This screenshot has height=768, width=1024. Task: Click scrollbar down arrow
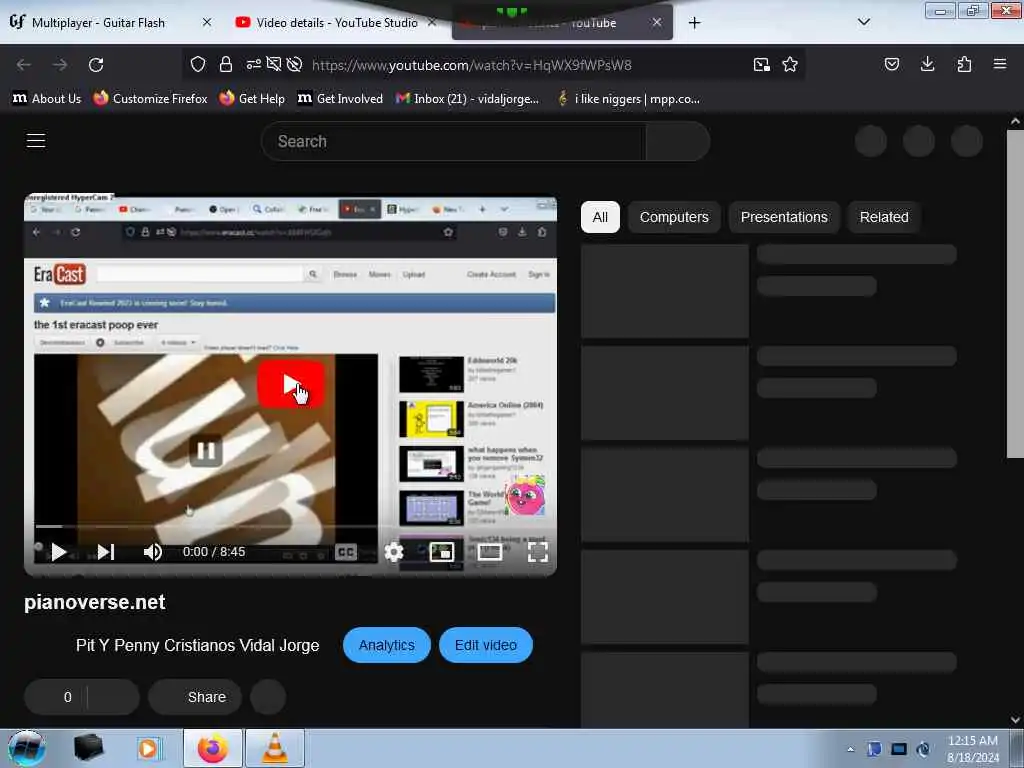pos(1015,720)
